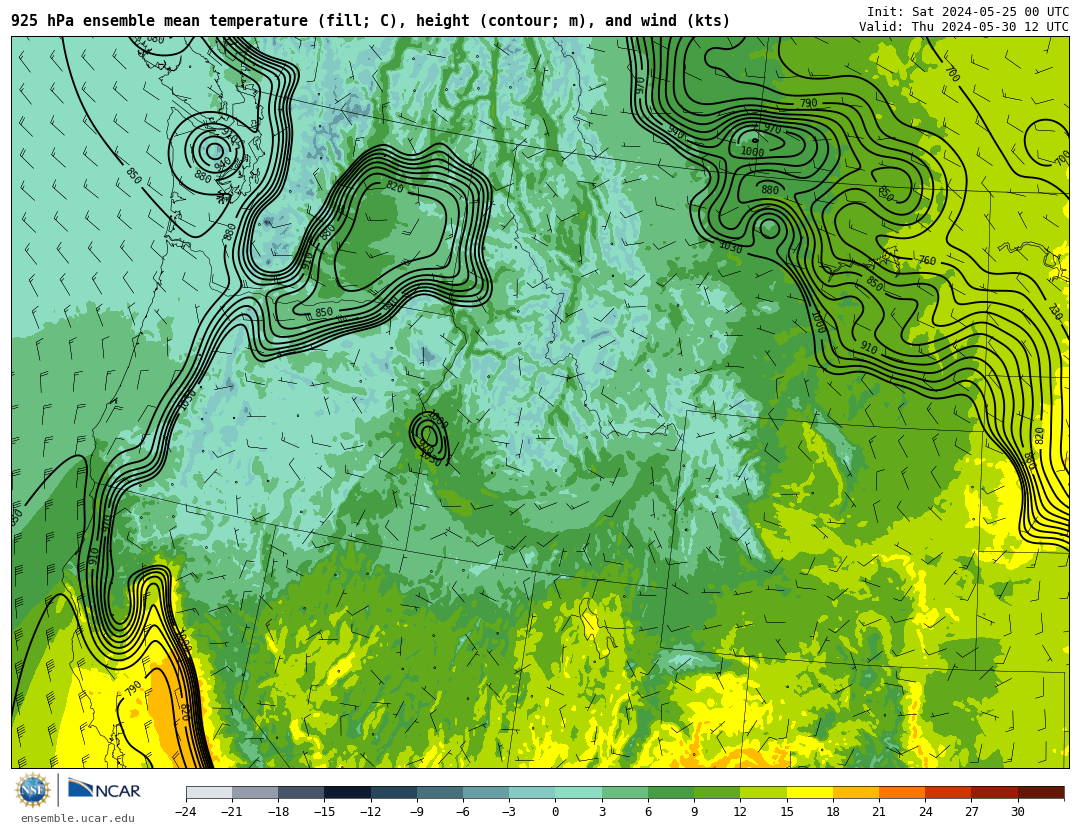Click the '0' colorbar label
1080x831 pixels.
(x=555, y=812)
